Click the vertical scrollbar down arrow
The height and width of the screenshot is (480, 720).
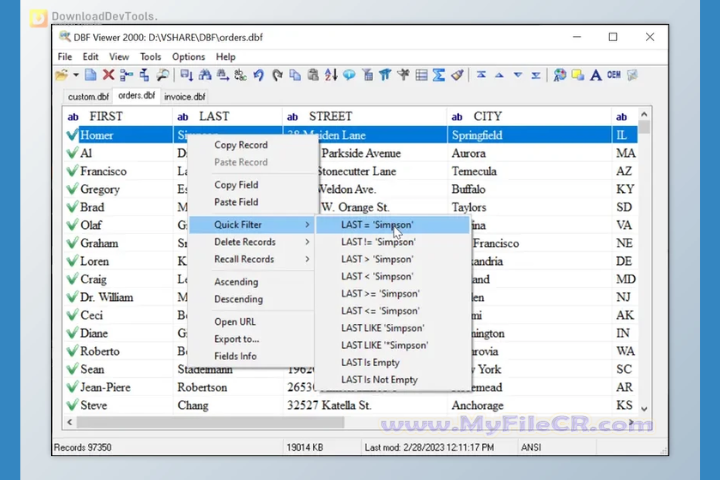coord(644,408)
